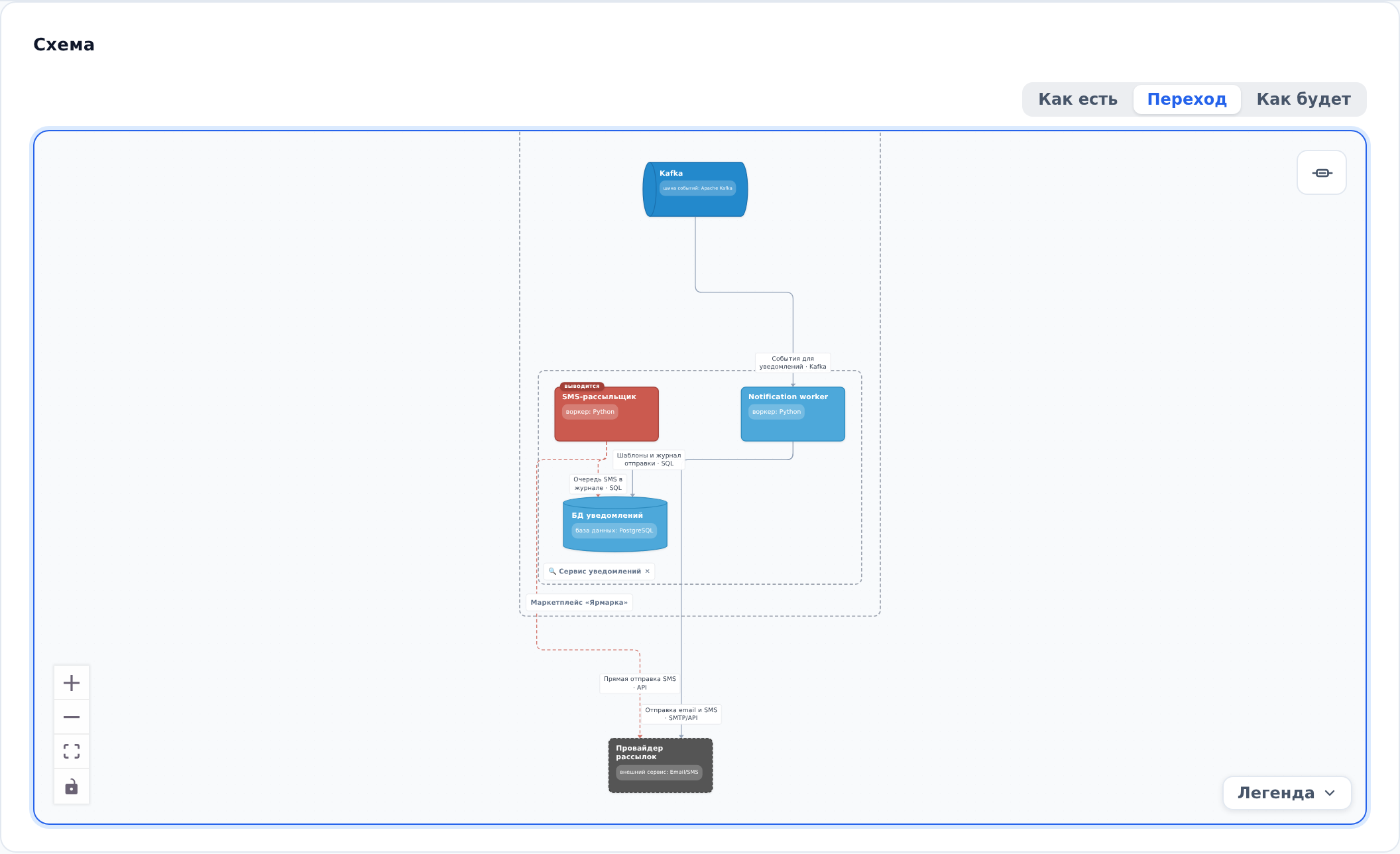The image size is (1400, 854).
Task: Select the Провайдер рассылок external node
Action: 660,766
